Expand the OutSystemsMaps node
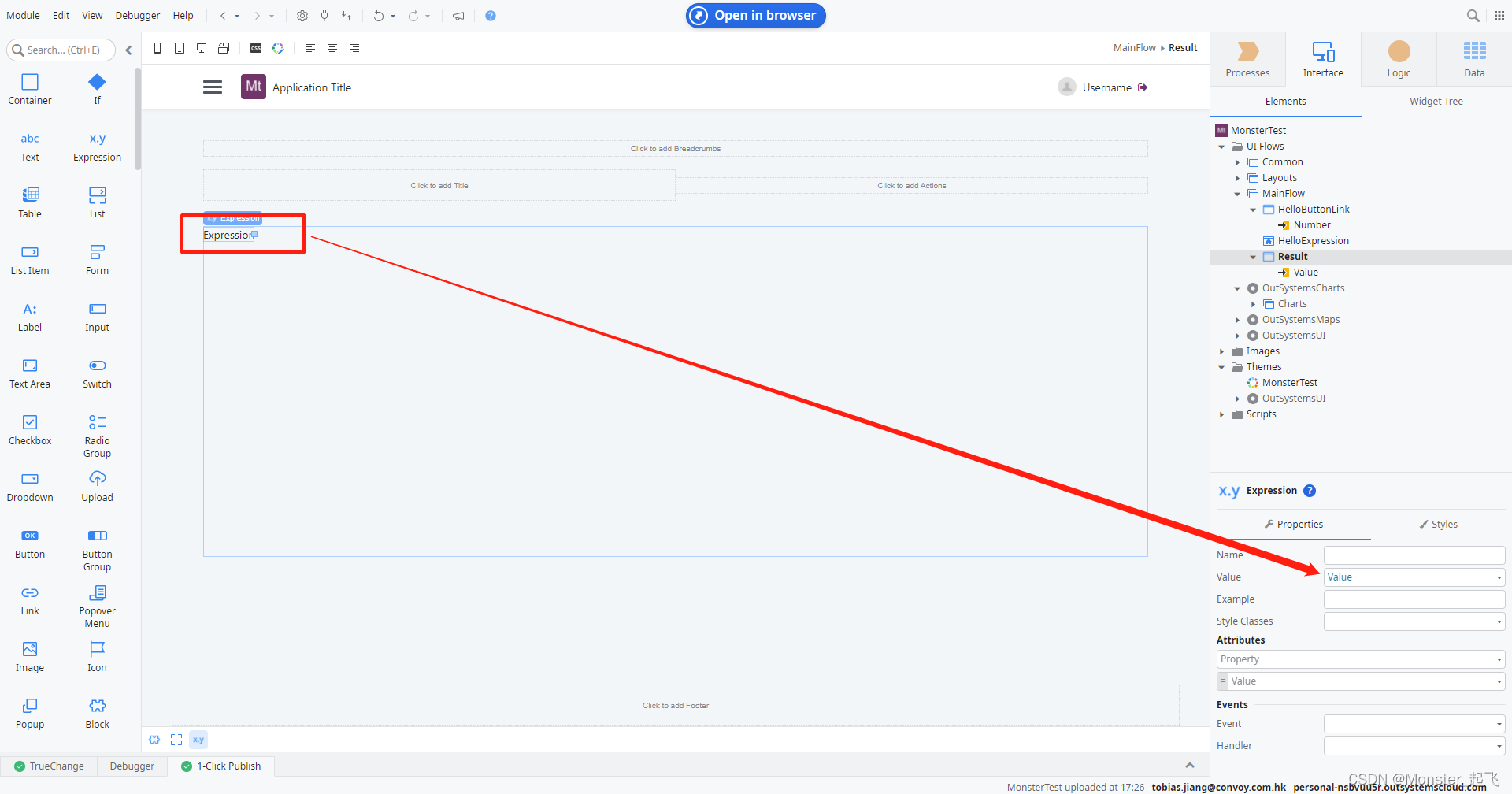Viewport: 1512px width, 794px height. coord(1237,320)
